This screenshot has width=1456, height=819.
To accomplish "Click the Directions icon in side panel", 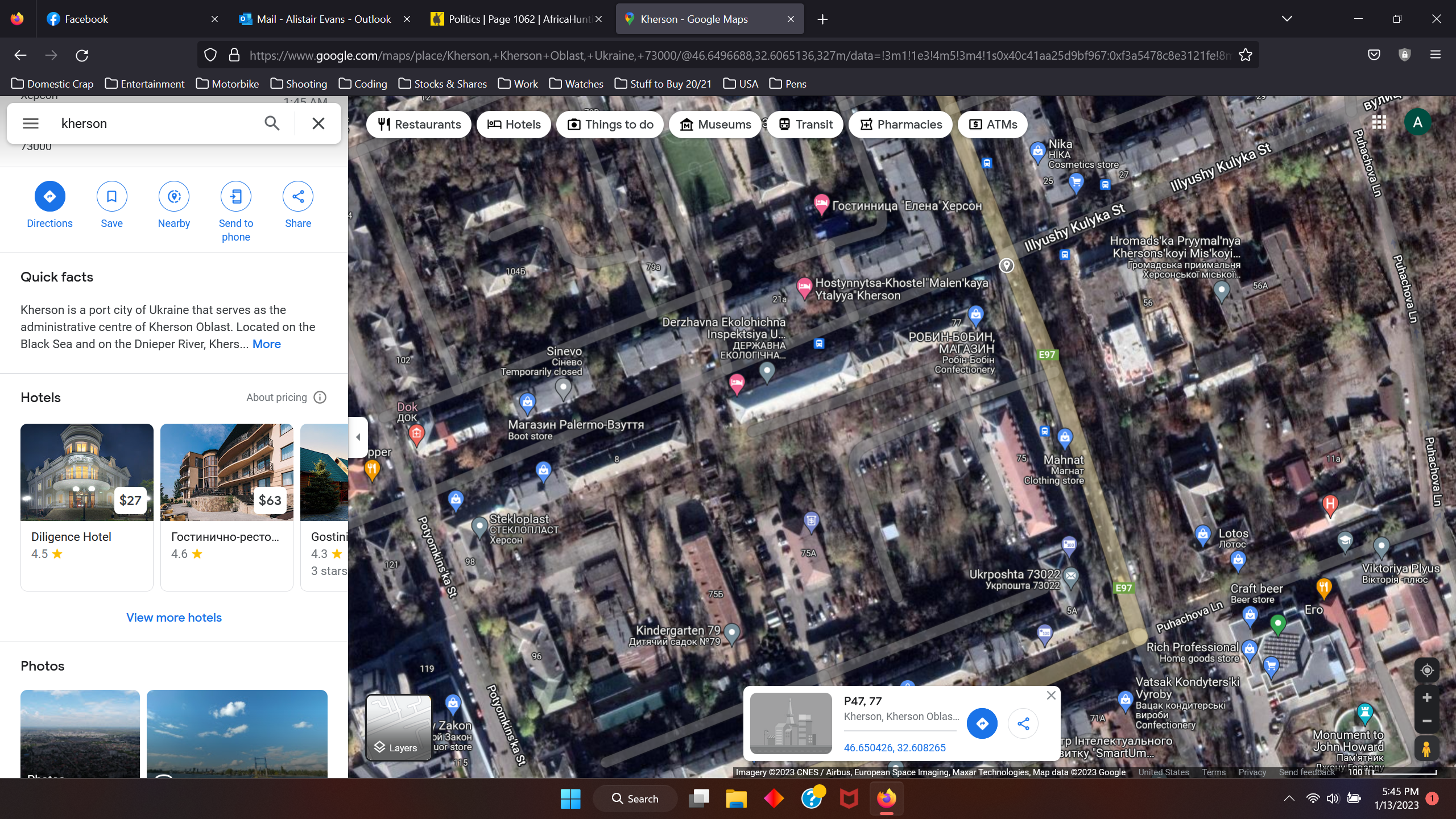I will [x=49, y=197].
